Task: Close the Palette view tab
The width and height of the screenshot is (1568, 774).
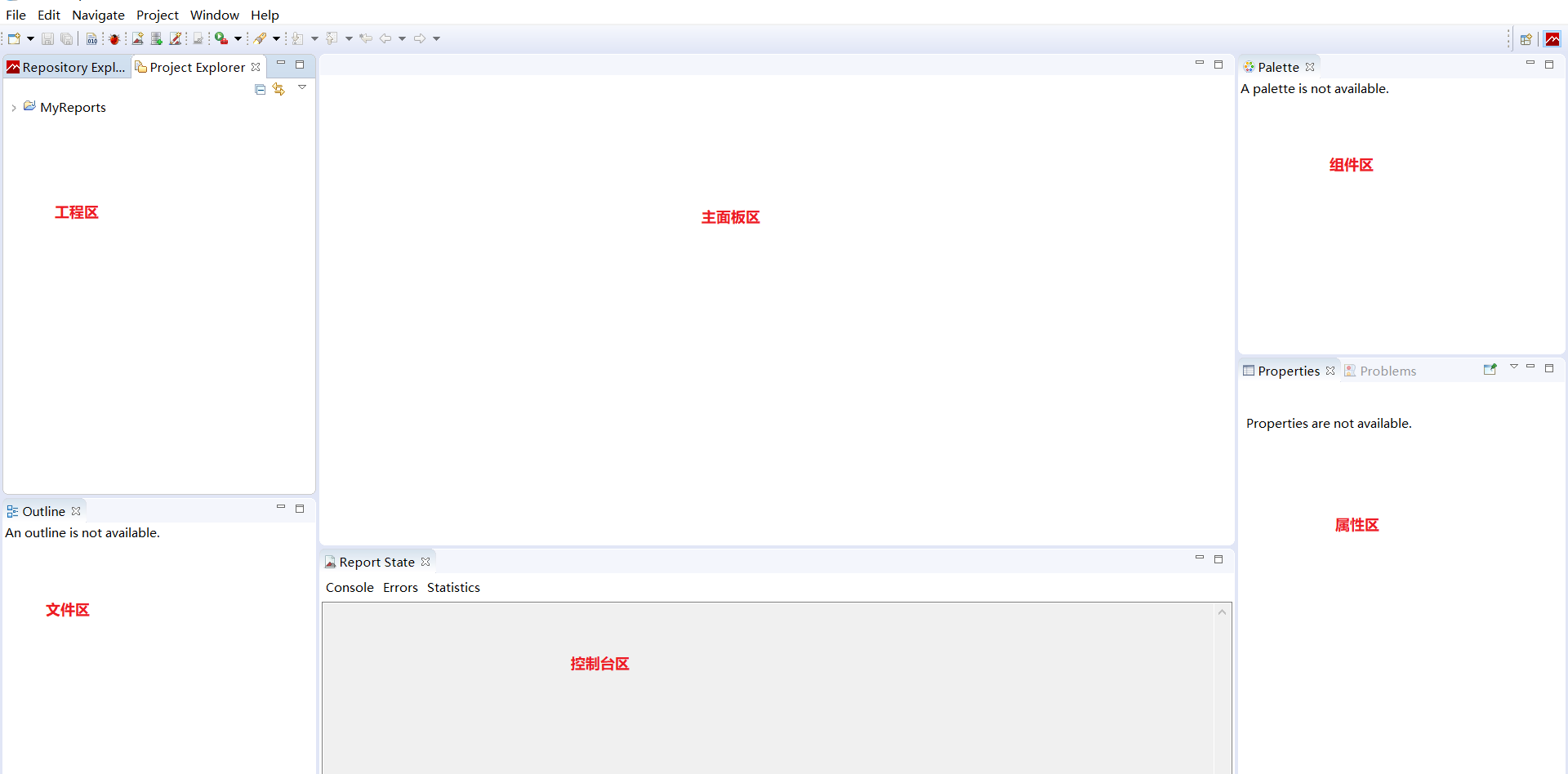Action: coord(1310,67)
